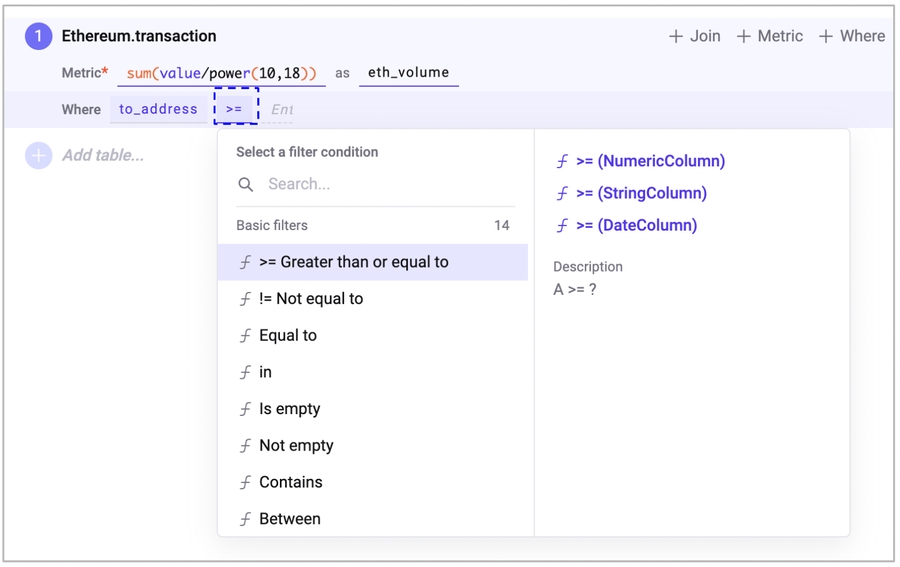Open the >= operator dropdown
This screenshot has height=567, width=900.
[x=235, y=109]
